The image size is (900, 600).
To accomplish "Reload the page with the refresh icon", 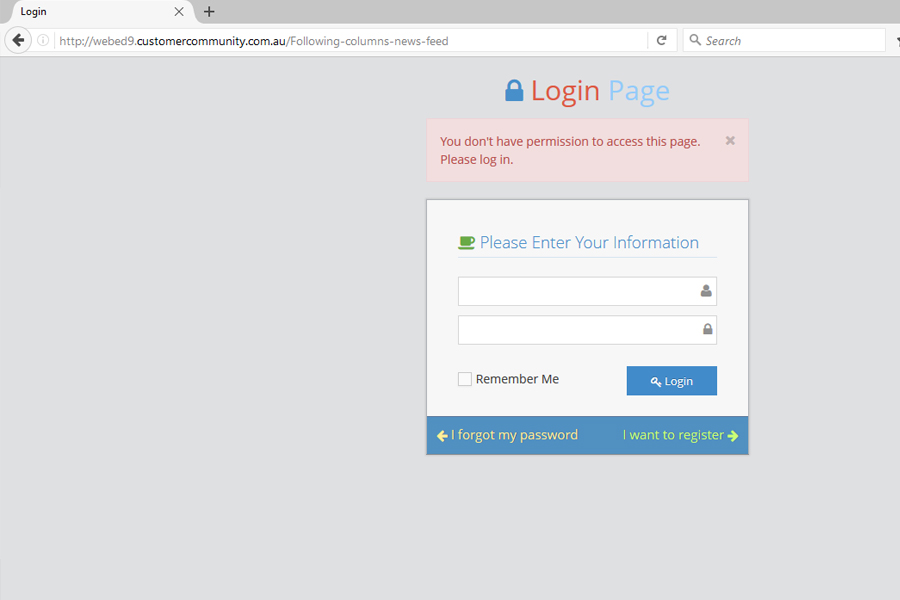I will 661,41.
